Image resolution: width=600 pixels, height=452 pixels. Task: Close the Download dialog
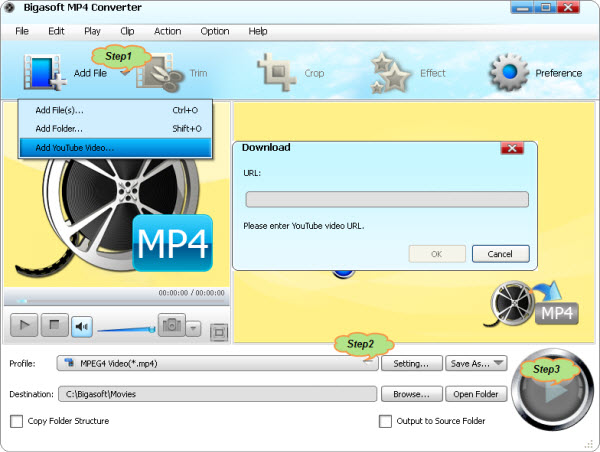(x=512, y=148)
